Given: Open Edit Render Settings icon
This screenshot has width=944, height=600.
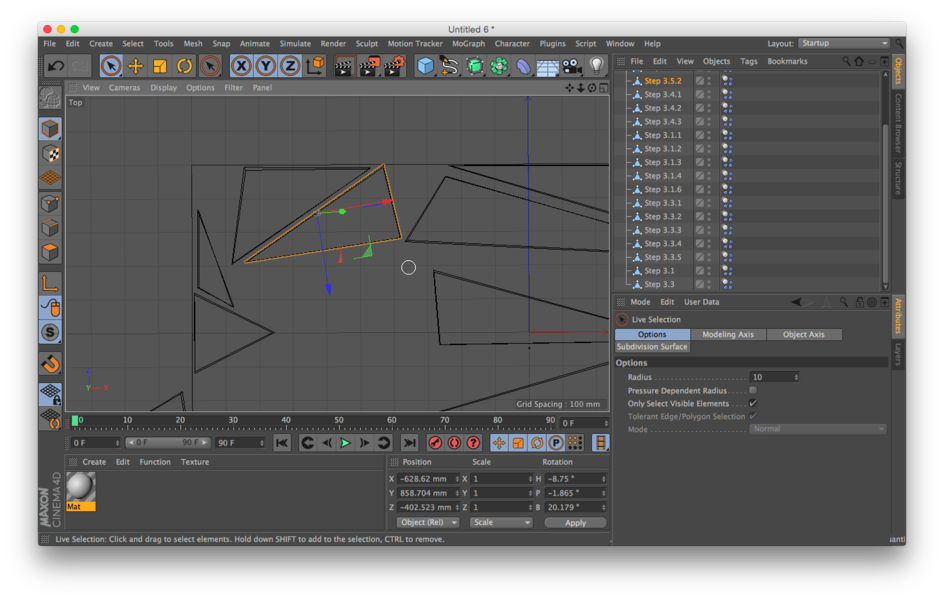Looking at the screenshot, I should (394, 66).
